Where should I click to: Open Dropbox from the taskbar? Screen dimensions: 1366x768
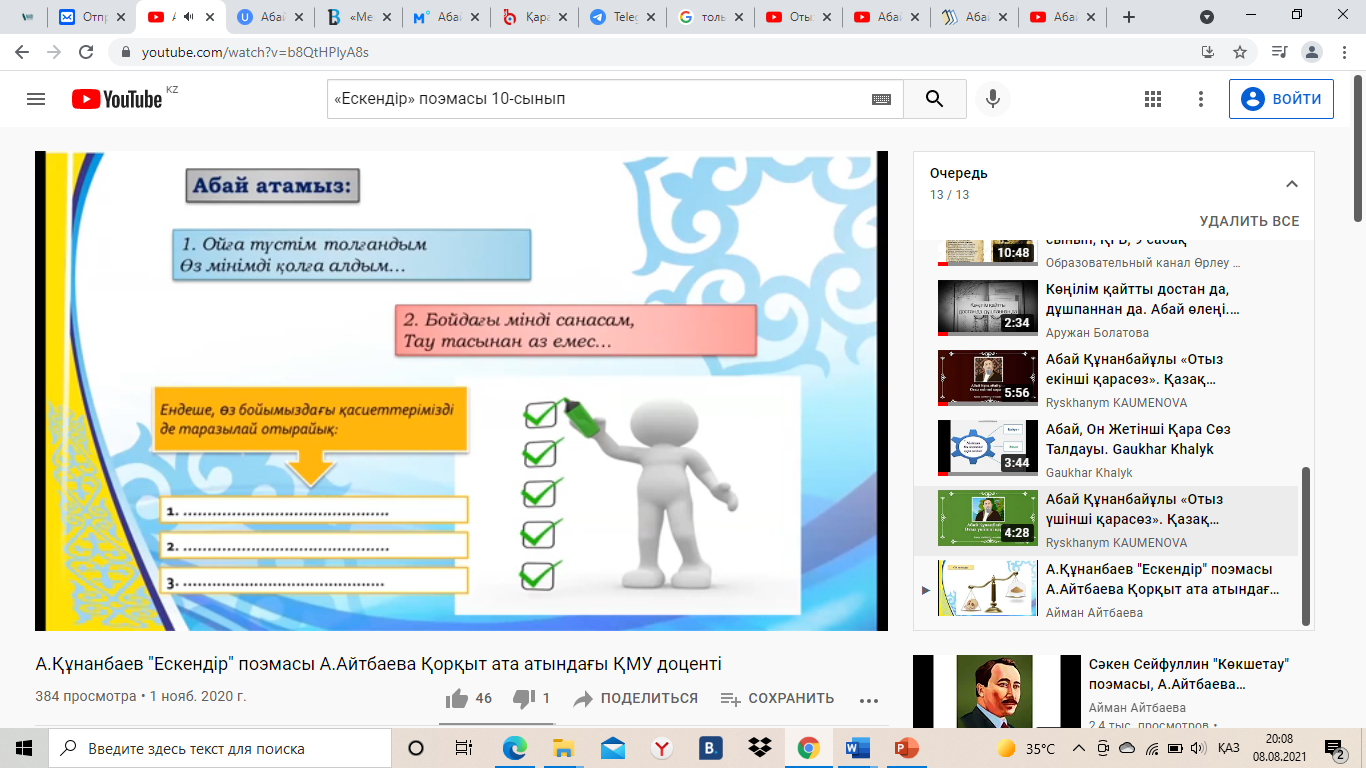[x=760, y=748]
